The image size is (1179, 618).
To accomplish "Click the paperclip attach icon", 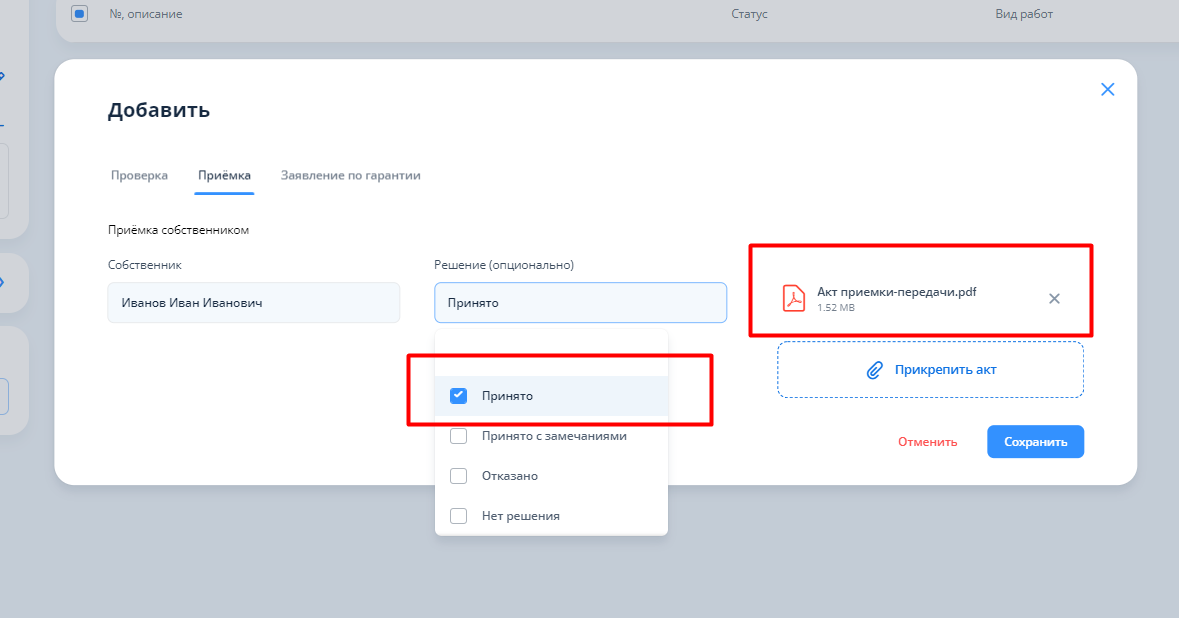I will coord(874,370).
